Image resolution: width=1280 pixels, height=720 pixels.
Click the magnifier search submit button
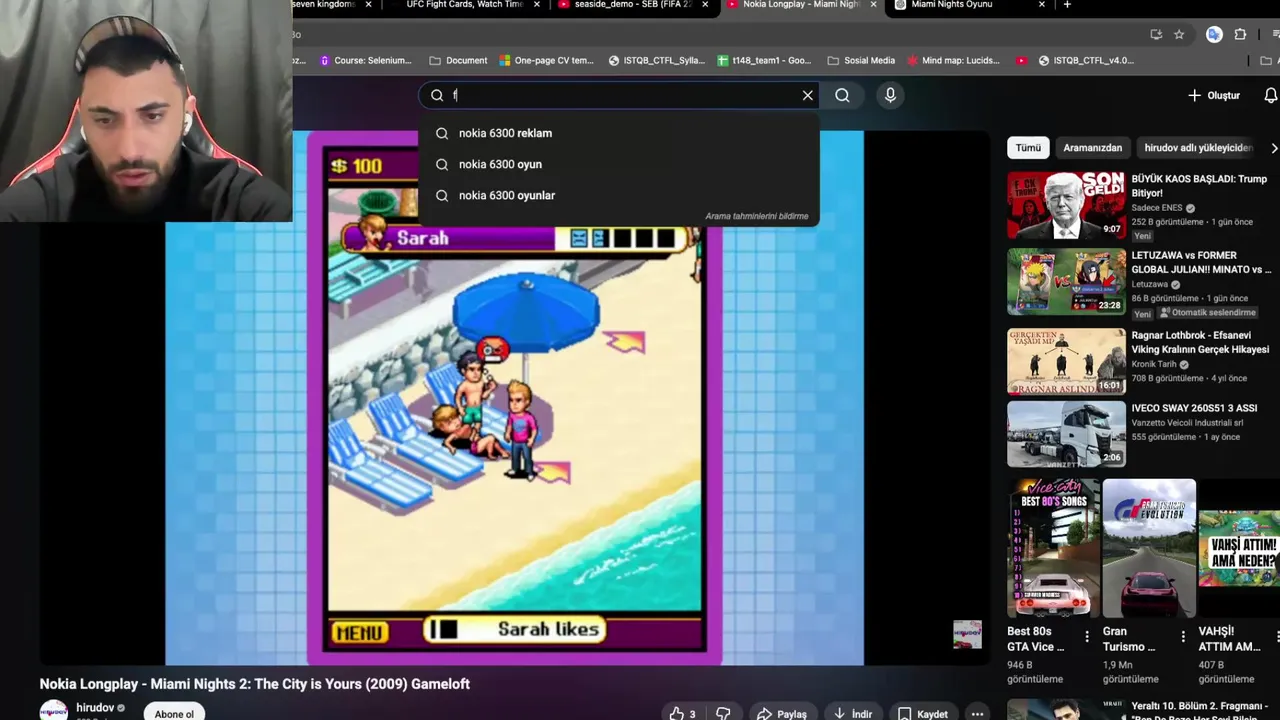tap(842, 95)
